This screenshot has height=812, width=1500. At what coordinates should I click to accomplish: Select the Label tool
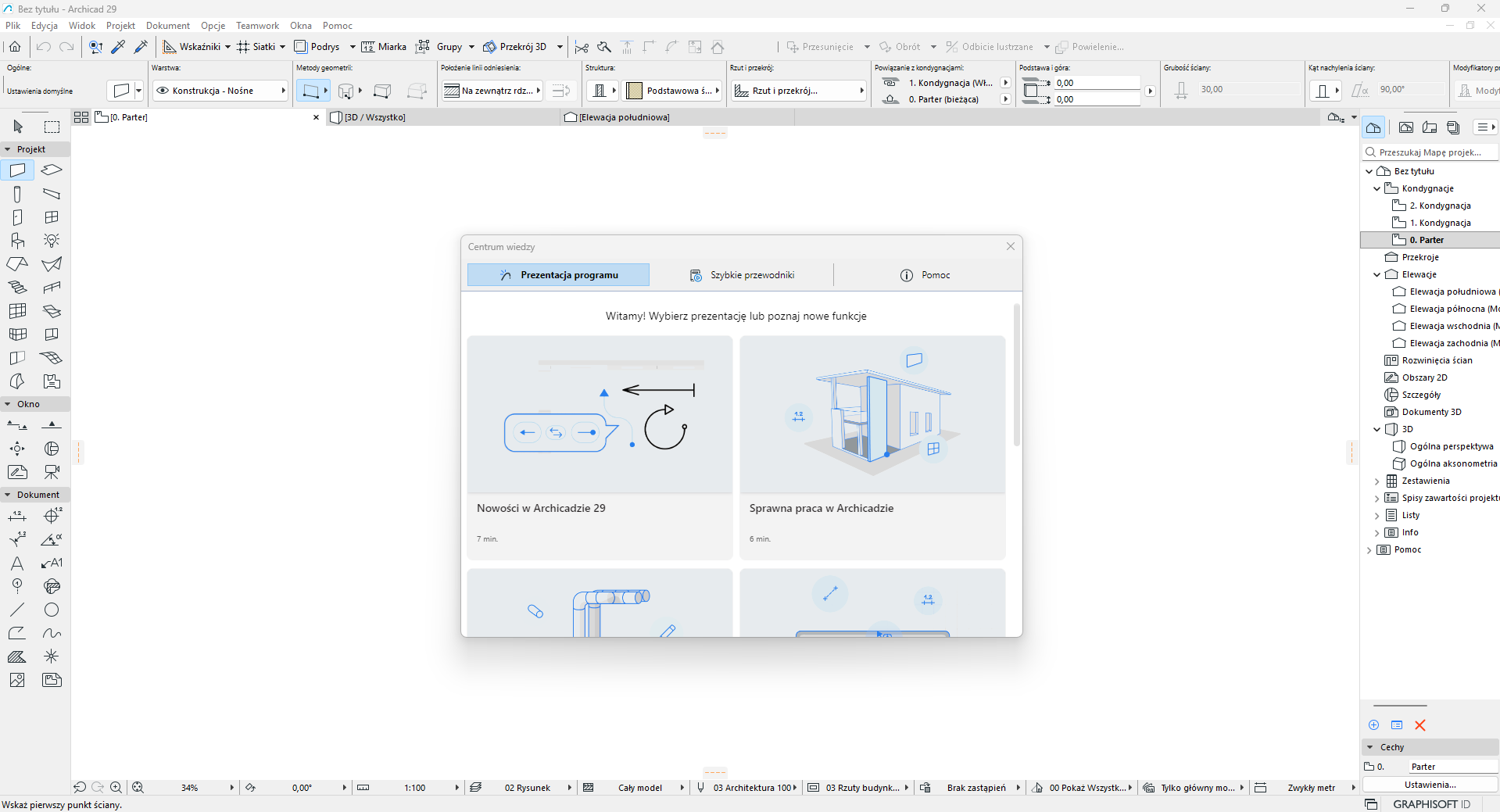[52, 563]
